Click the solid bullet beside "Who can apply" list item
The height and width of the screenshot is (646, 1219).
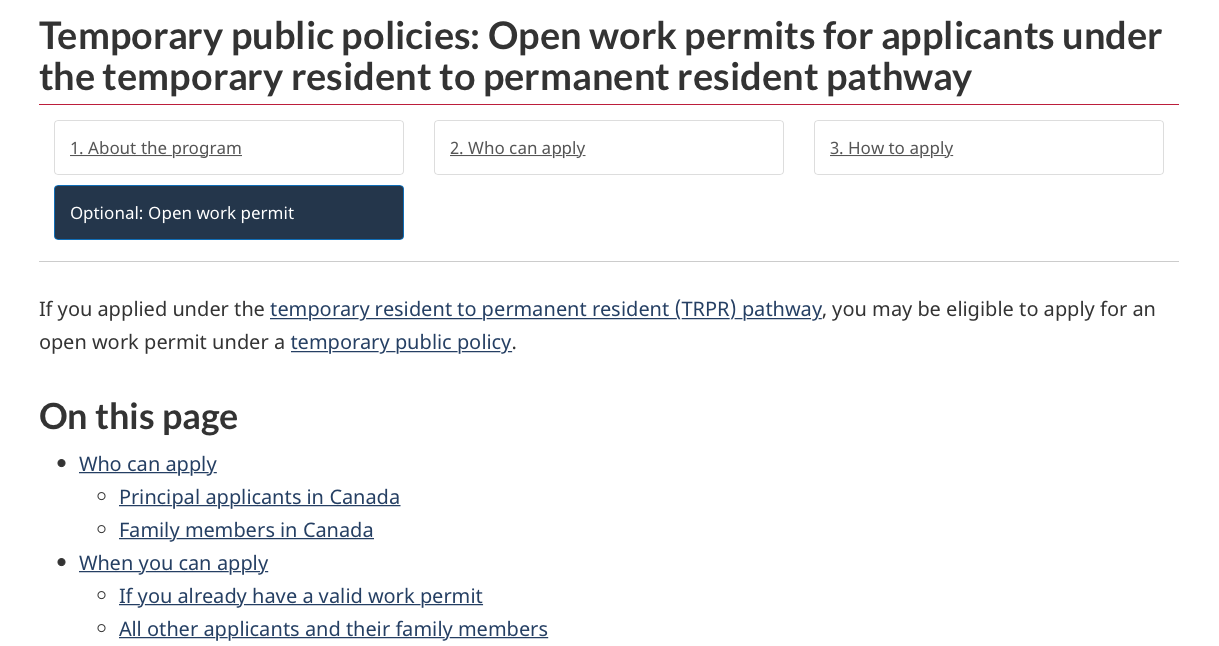(x=61, y=464)
